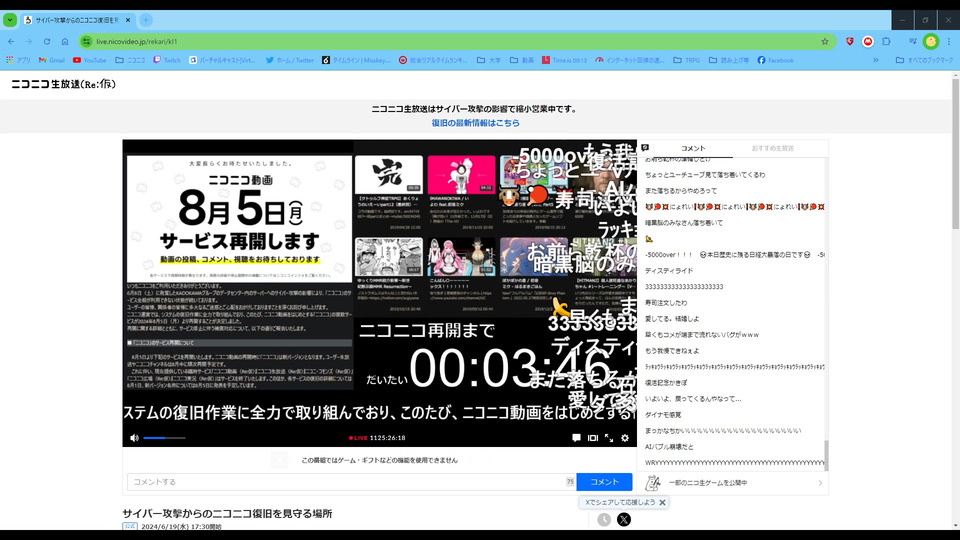Image resolution: width=960 pixels, height=540 pixels.
Task: Open the ホーム / Twitter bookmark
Action: [x=290, y=60]
